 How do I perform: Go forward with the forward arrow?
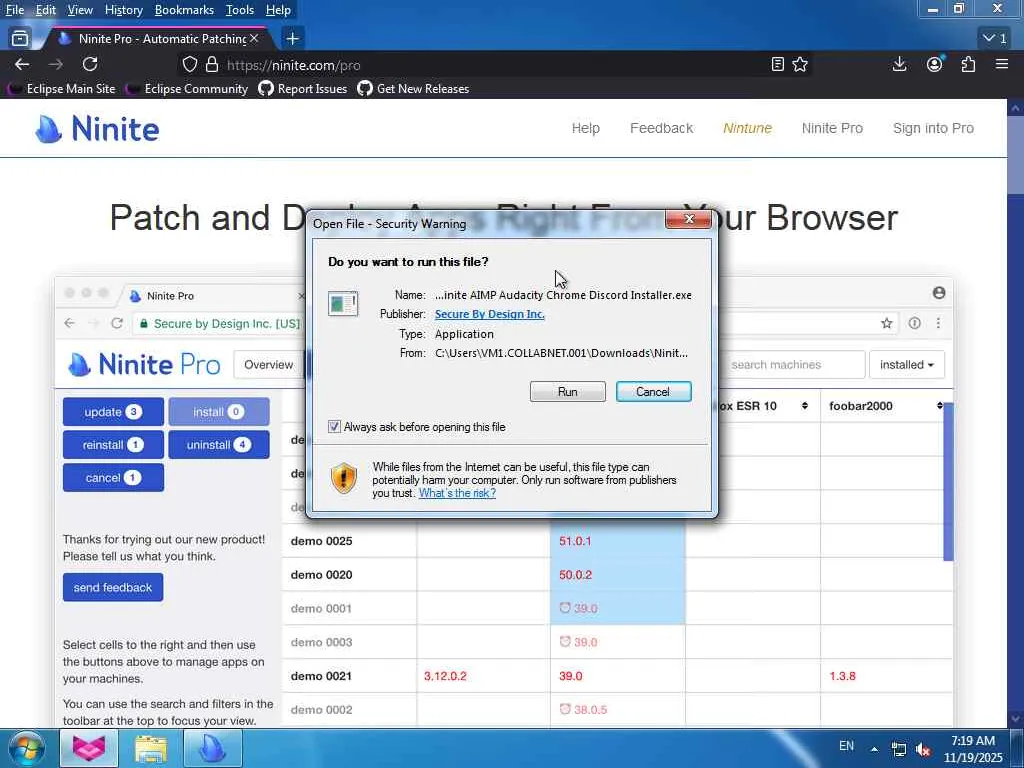click(x=56, y=65)
